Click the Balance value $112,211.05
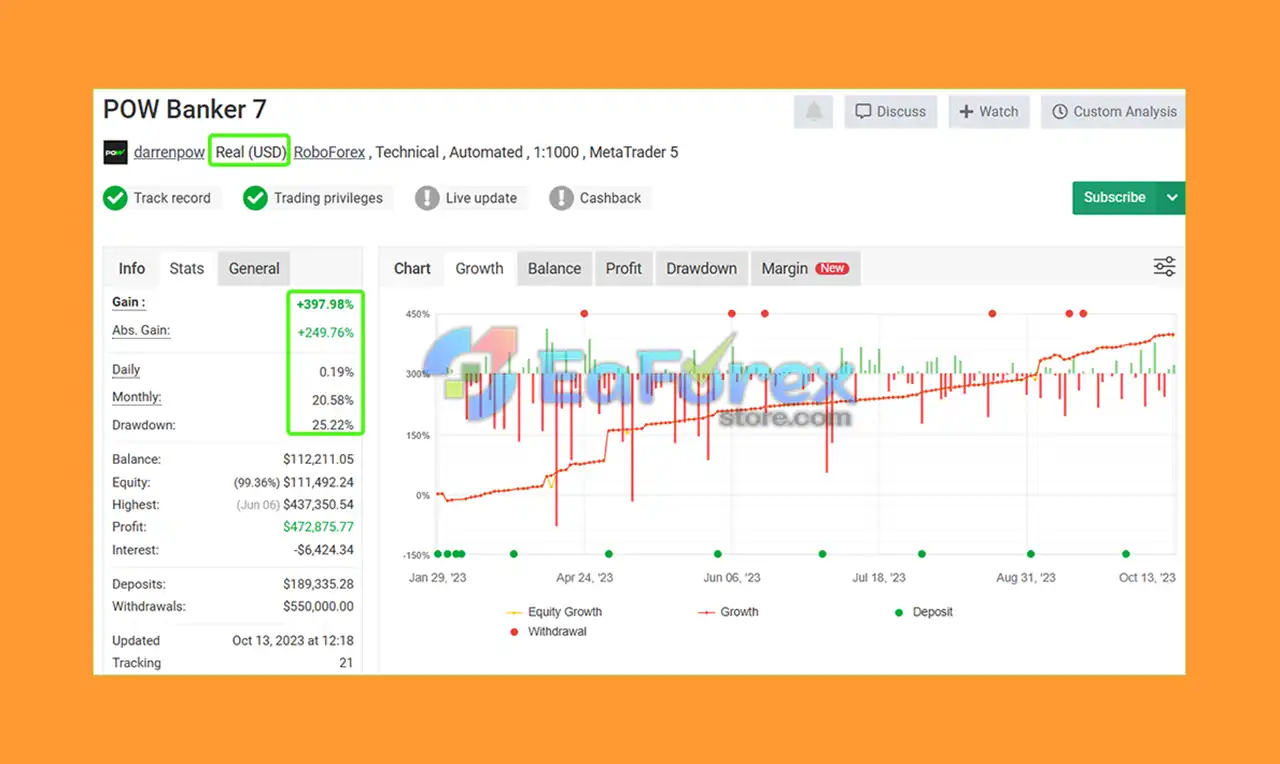Image resolution: width=1280 pixels, height=764 pixels. coord(318,460)
